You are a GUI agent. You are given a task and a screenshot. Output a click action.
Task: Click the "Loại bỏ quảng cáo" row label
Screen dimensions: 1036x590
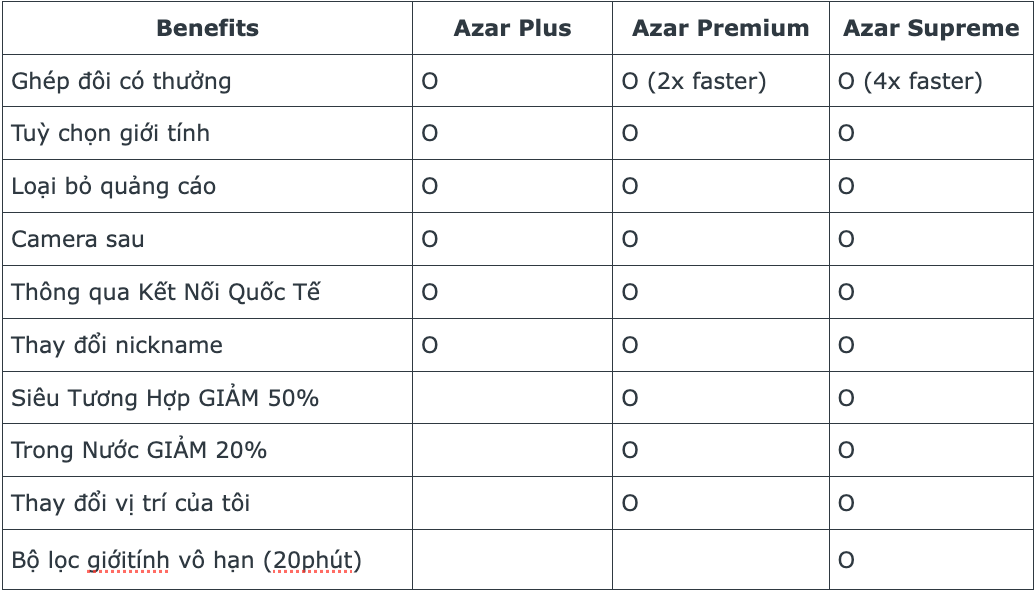(113, 186)
